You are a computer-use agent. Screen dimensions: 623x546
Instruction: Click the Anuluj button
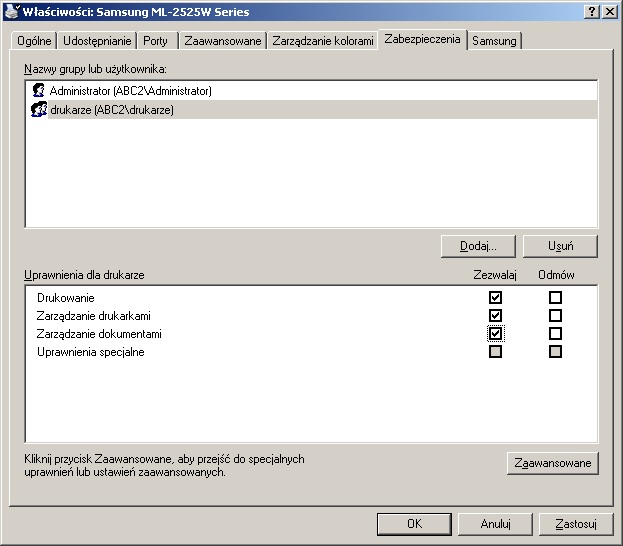point(495,524)
